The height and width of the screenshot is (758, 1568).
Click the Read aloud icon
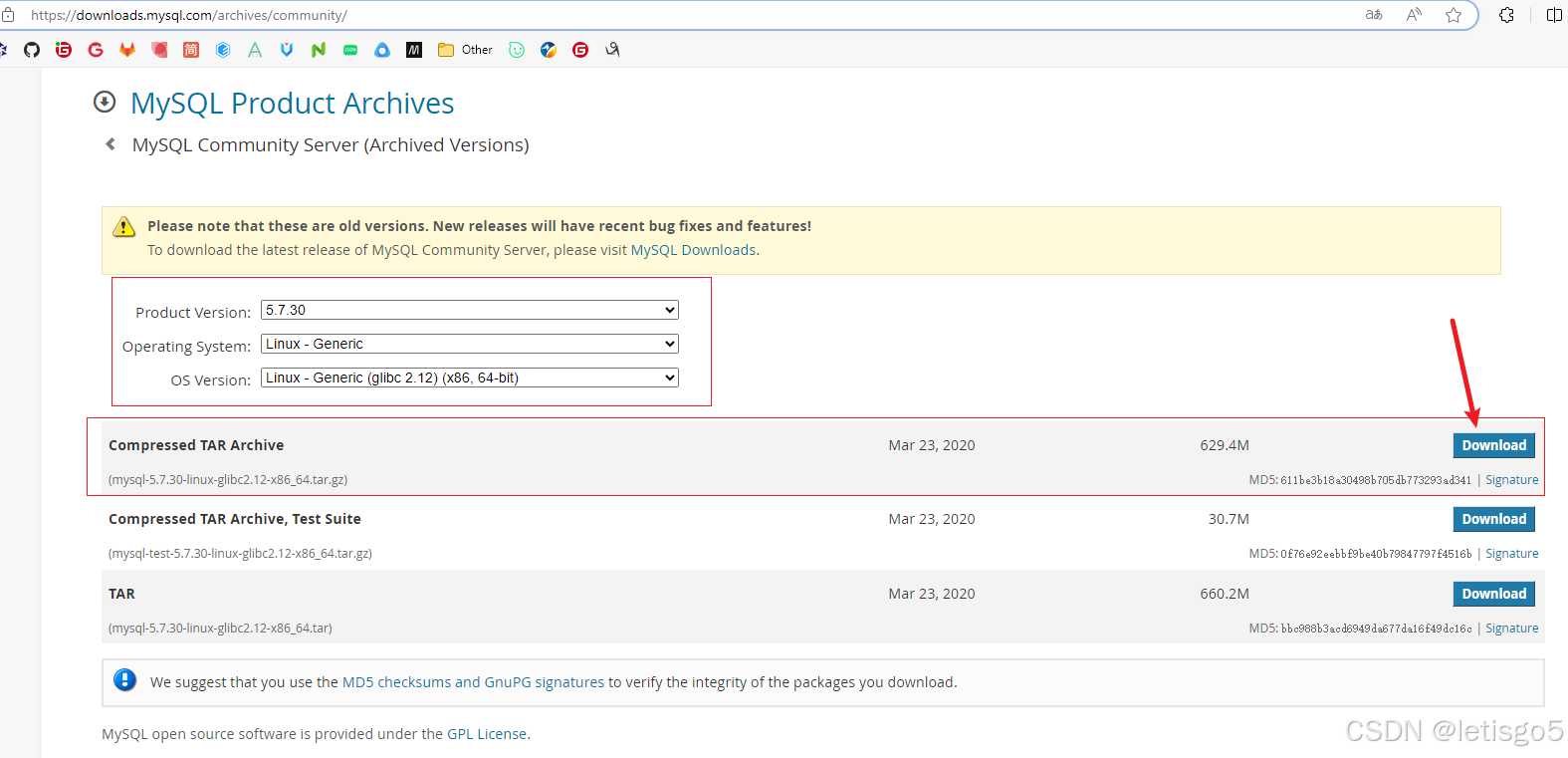pos(1414,15)
